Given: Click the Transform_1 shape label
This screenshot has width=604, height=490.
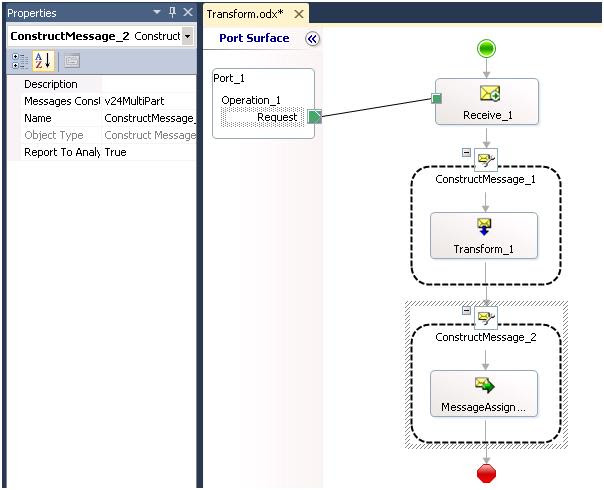Looking at the screenshot, I should 483,249.
